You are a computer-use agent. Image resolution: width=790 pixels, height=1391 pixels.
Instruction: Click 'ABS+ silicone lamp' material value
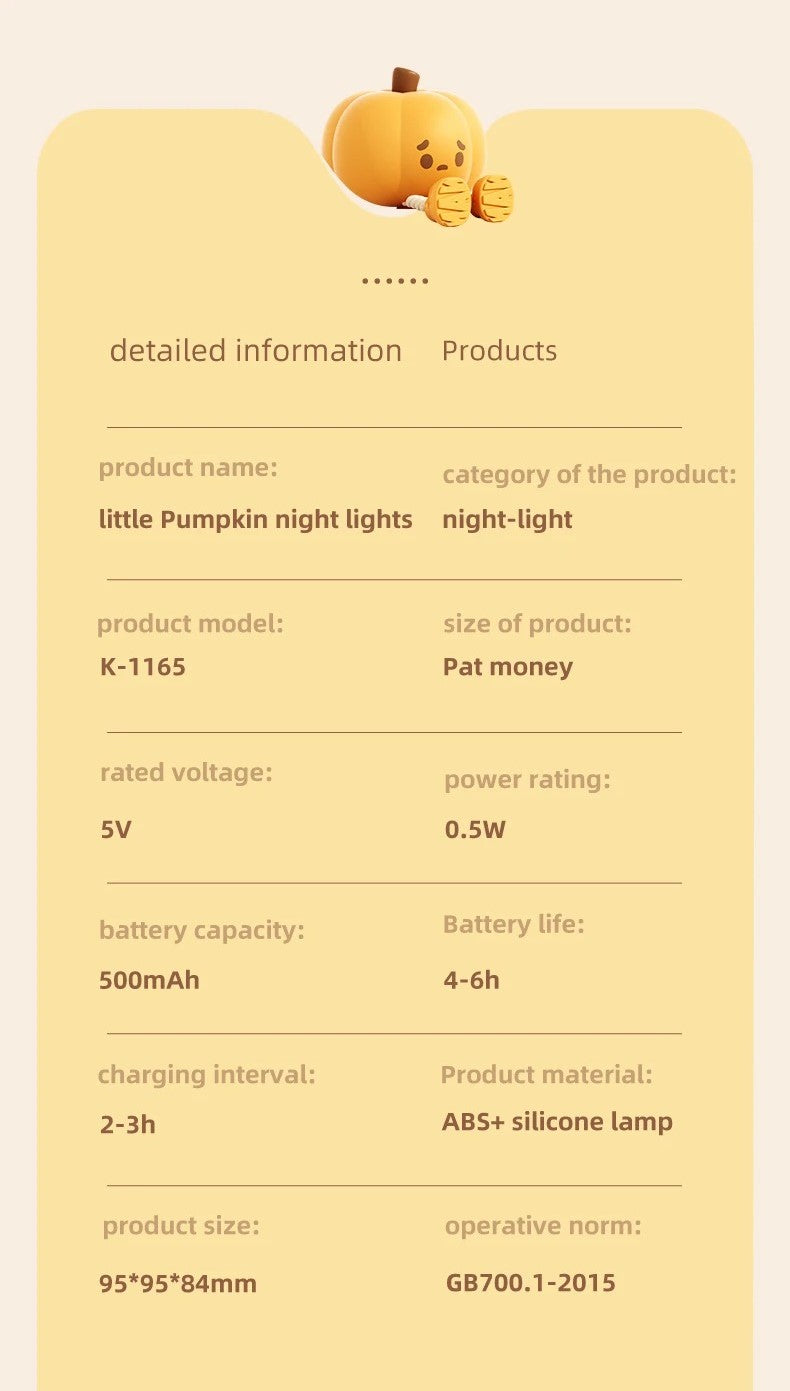click(557, 1122)
